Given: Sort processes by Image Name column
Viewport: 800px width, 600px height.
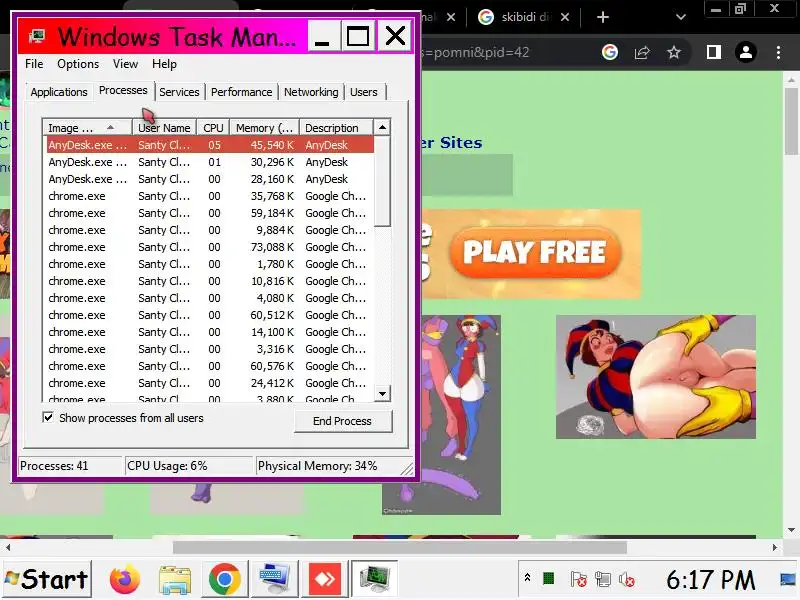Looking at the screenshot, I should (x=87, y=128).
